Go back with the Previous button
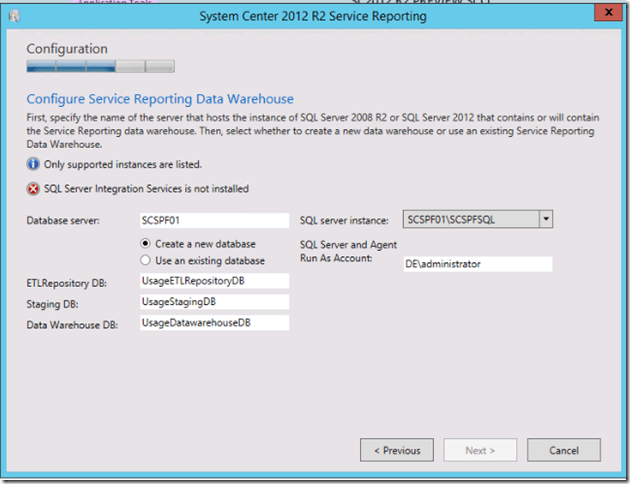Viewport: 630px width, 484px height. click(397, 450)
